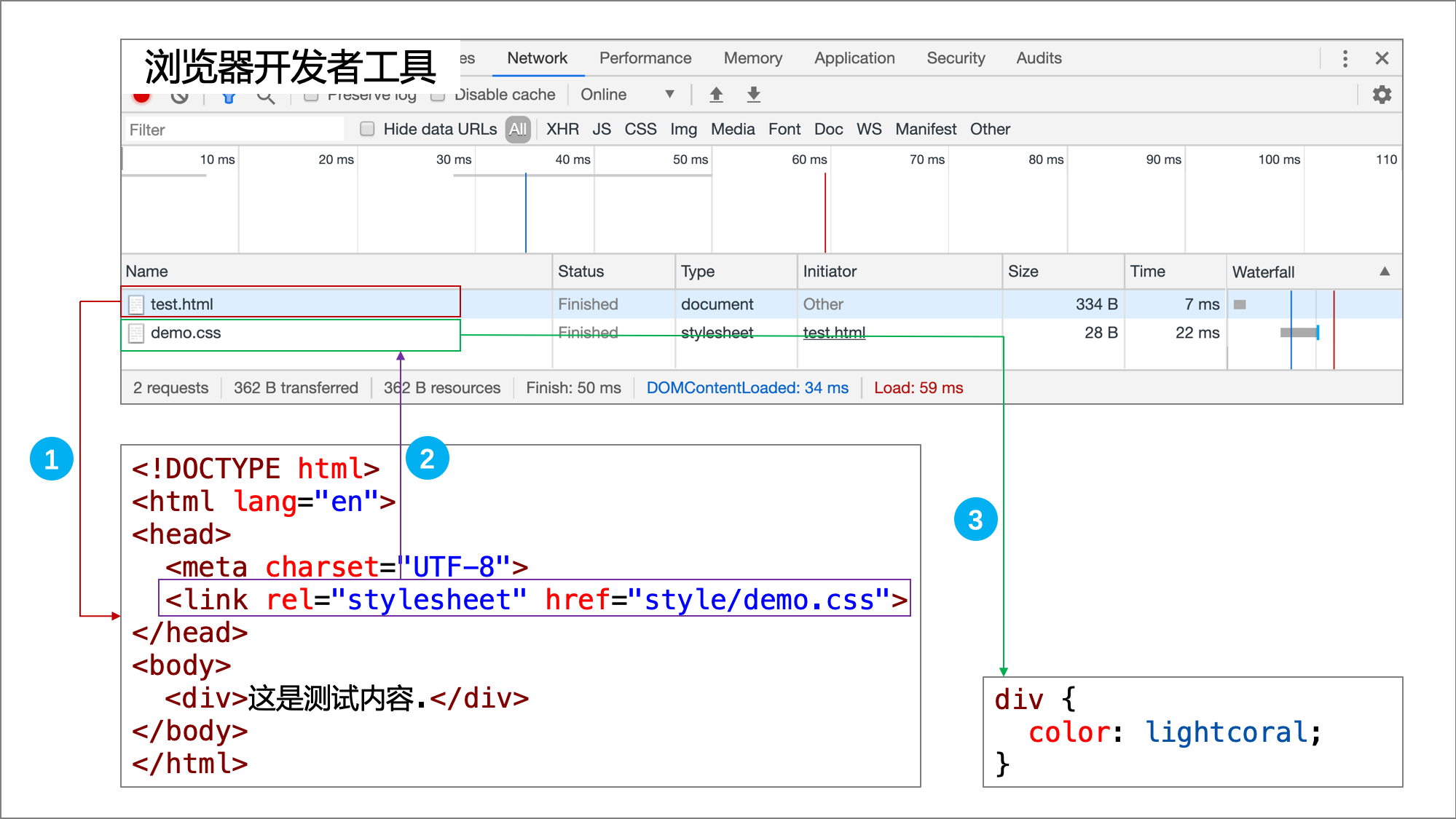This screenshot has width=1456, height=819.
Task: Toggle the Disable cache checkbox
Action: (x=438, y=97)
